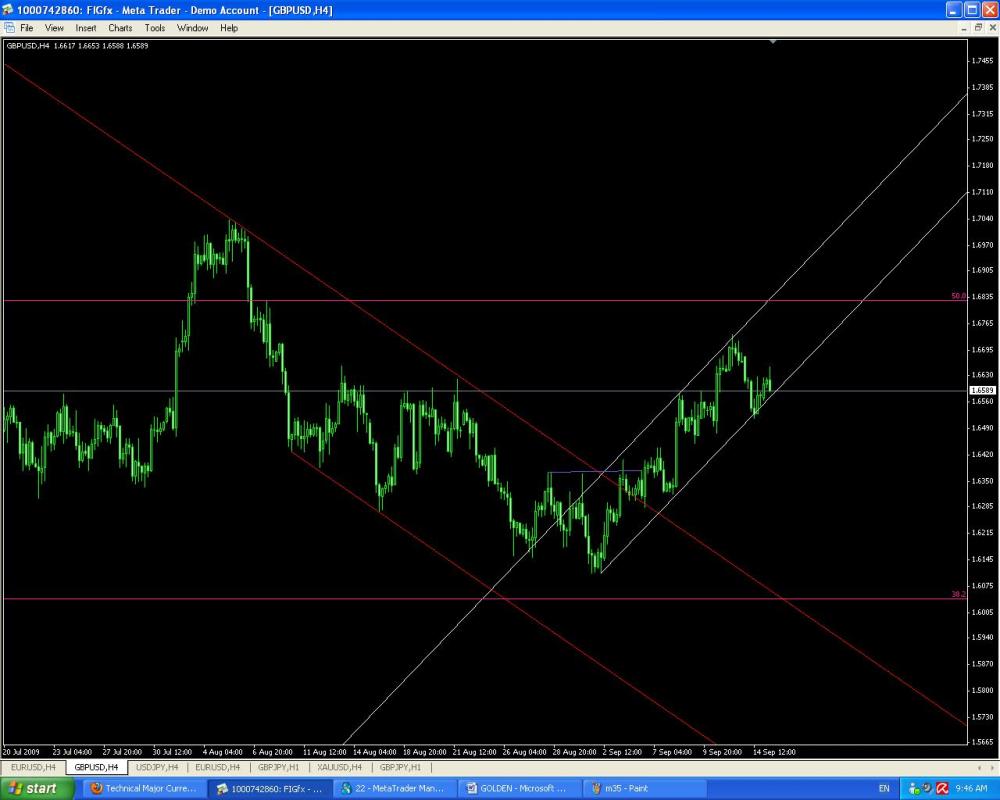The image size is (1000, 800).
Task: Minimize the MetaTrader main window
Action: (953, 10)
